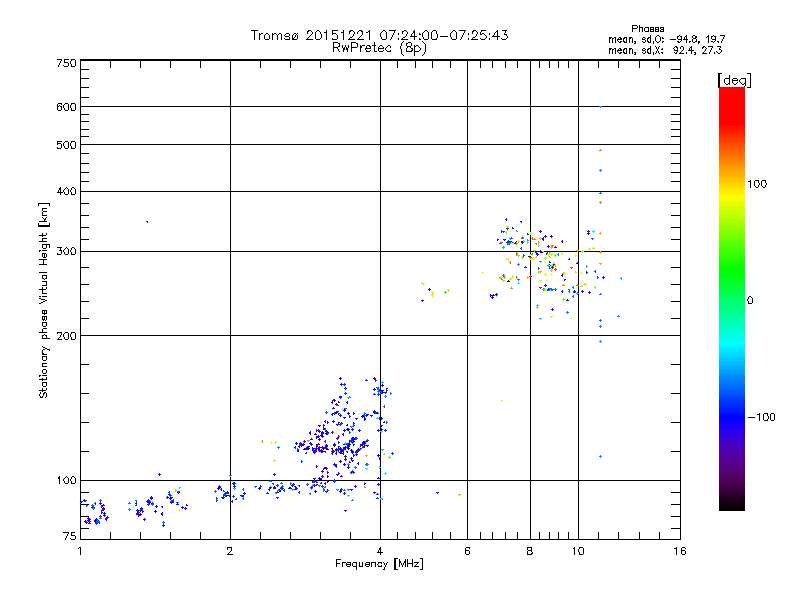Click x-axis tick label '8'
Viewport: 800px width, 600px height.
click(x=530, y=551)
